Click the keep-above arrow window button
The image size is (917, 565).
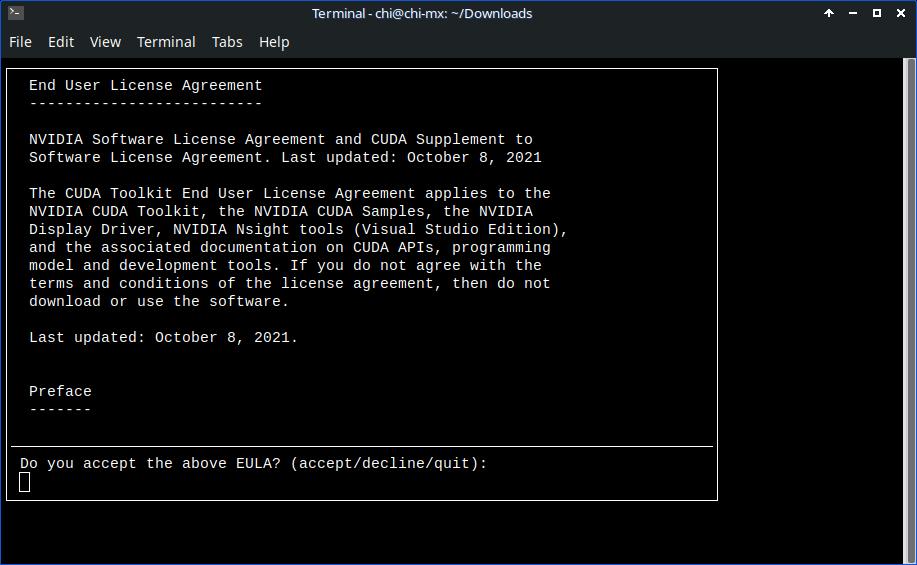[829, 13]
